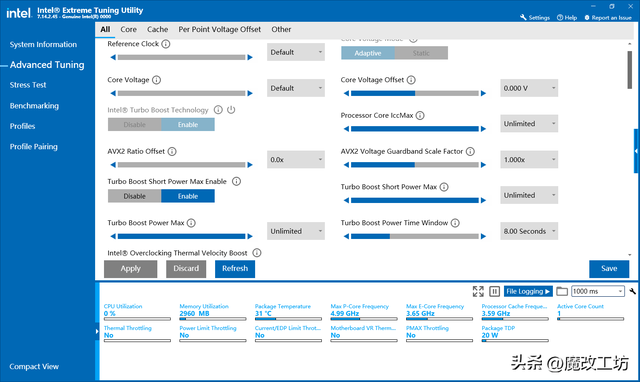The width and height of the screenshot is (640, 382).
Task: Decrease Core Voltage Offset with left arrow
Action: click(x=347, y=93)
